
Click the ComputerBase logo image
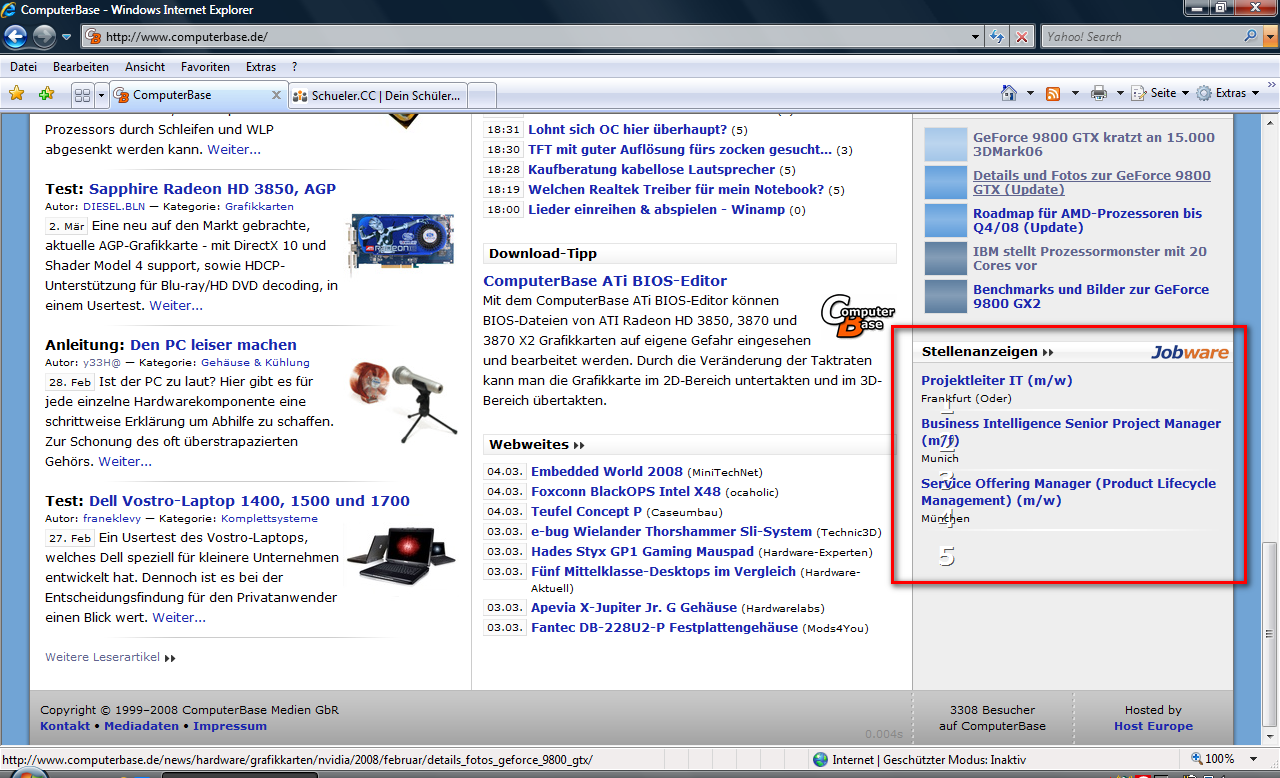click(857, 316)
